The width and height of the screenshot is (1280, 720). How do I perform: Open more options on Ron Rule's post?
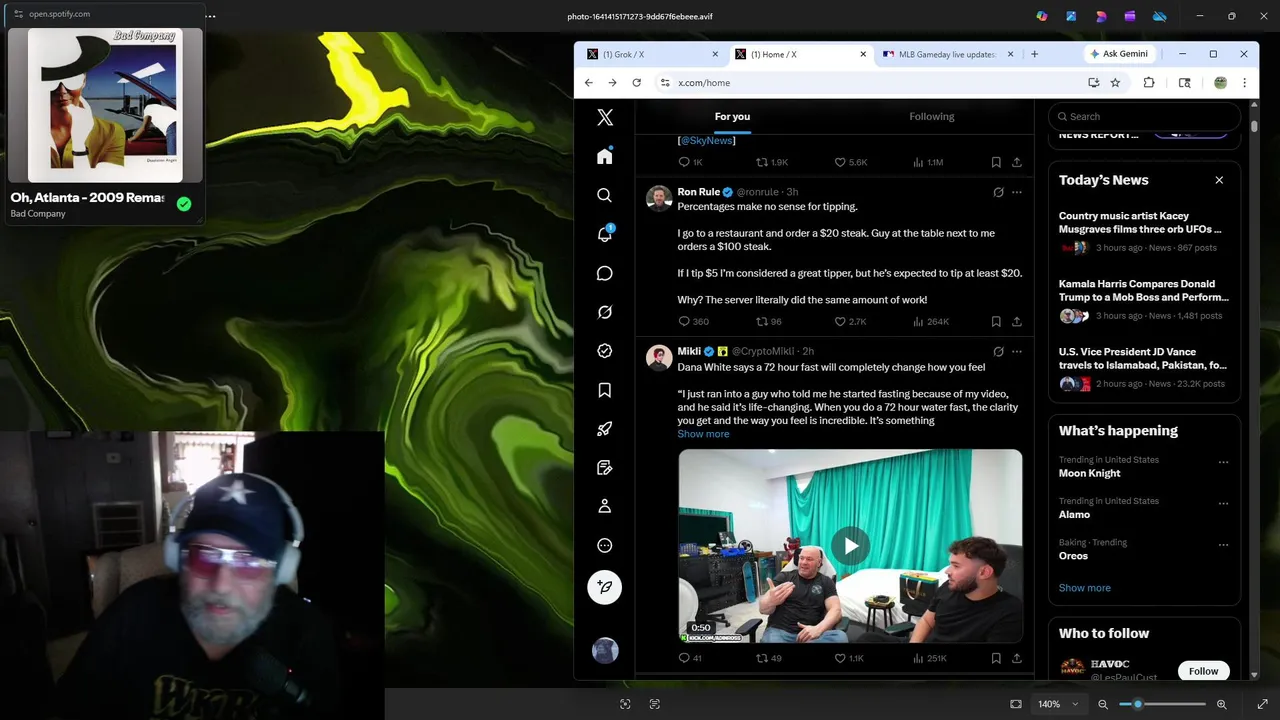[1016, 192]
